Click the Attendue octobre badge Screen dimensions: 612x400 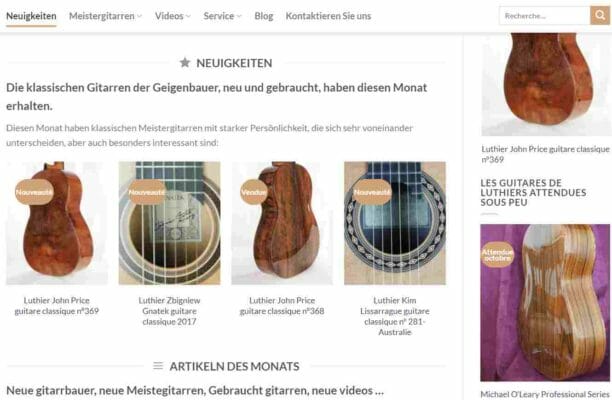[x=497, y=254]
